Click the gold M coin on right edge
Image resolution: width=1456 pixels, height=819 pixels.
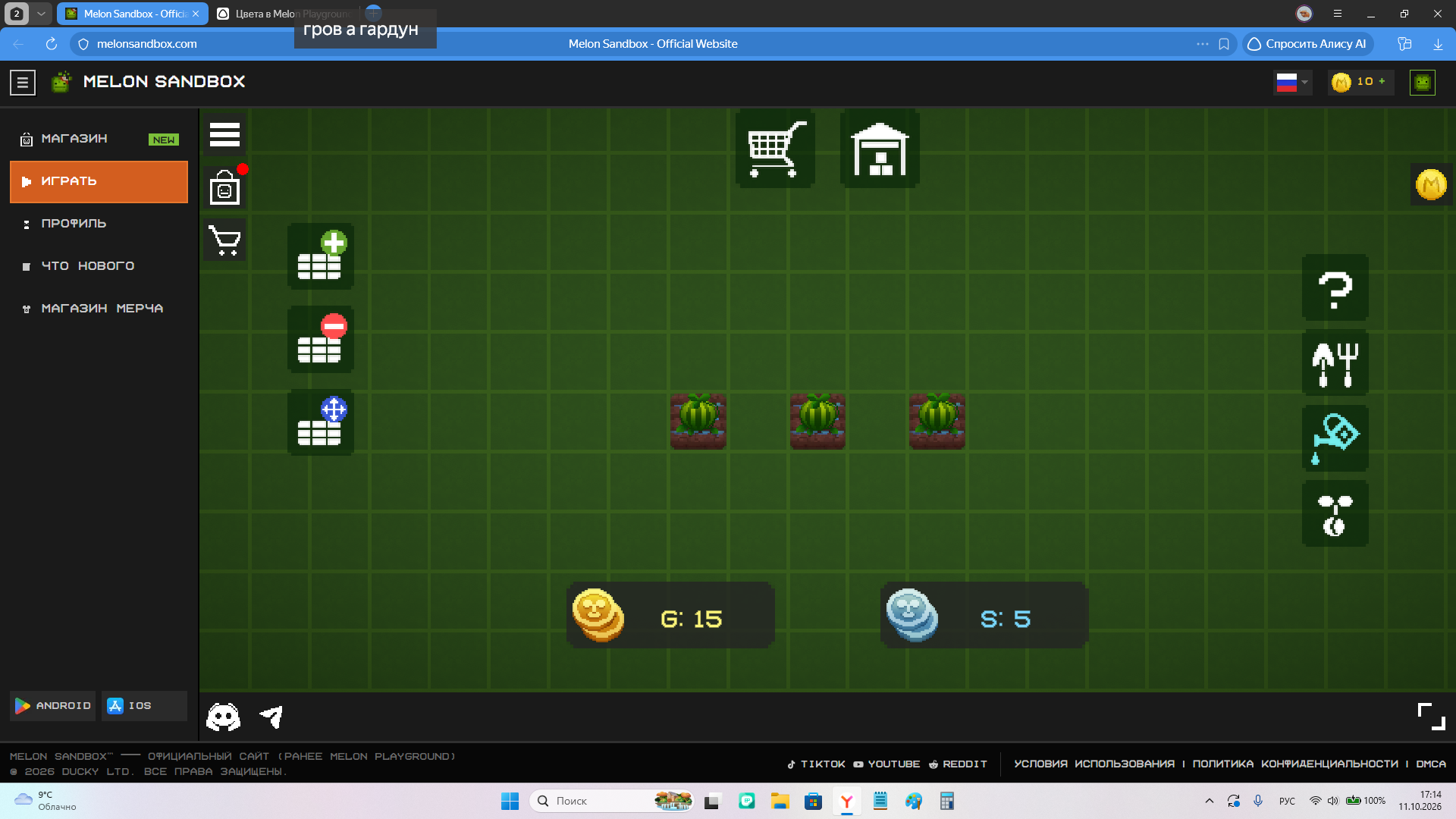tap(1431, 184)
